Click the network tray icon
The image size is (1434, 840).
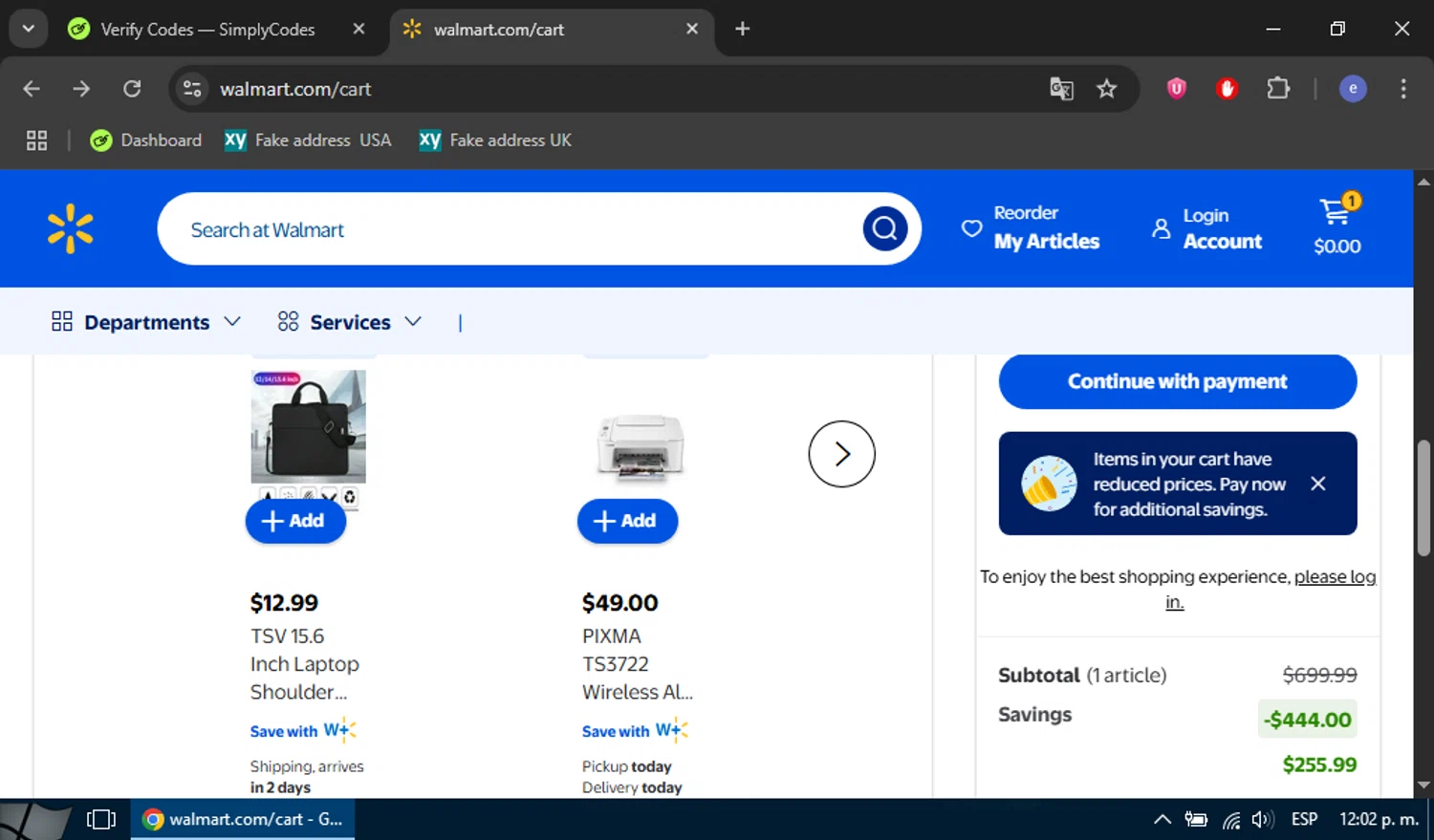coord(1232,820)
